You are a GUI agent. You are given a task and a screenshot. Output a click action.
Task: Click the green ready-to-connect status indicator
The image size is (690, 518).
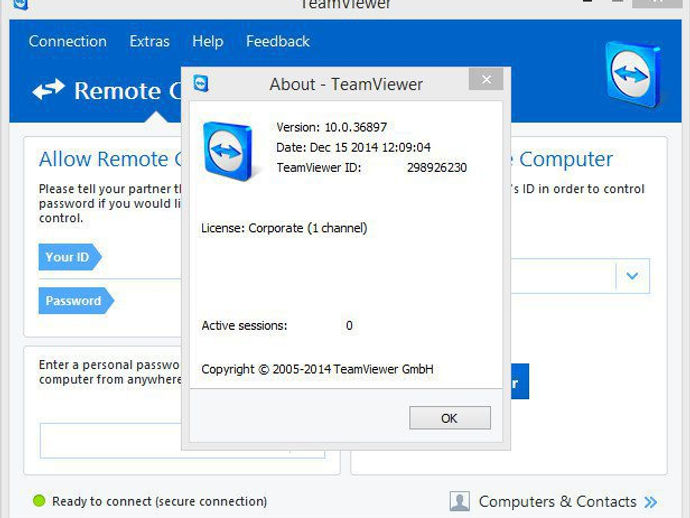[39, 500]
